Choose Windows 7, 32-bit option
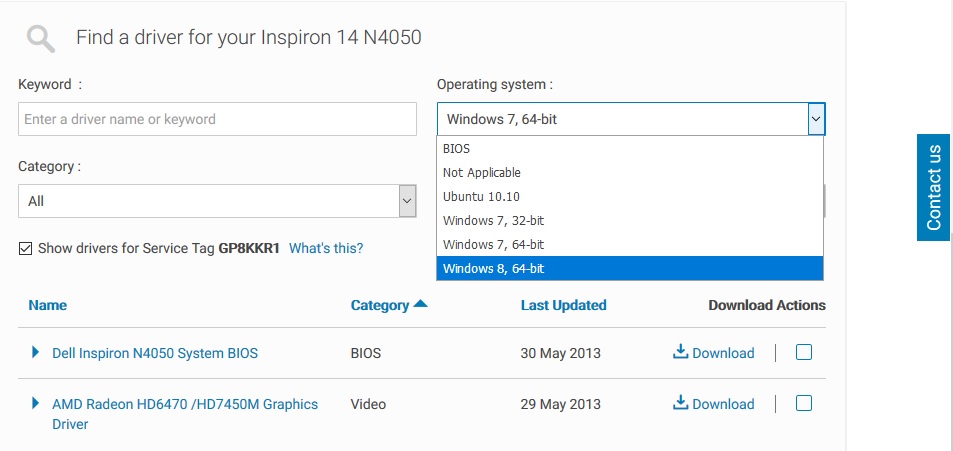The image size is (953, 451). pos(630,220)
